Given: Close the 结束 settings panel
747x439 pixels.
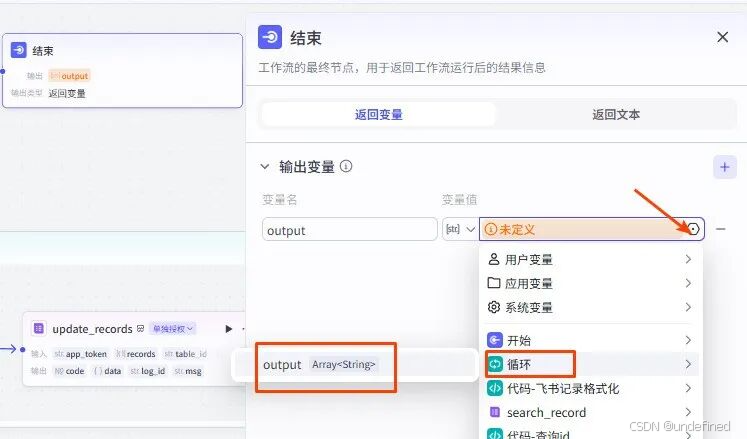Looking at the screenshot, I should point(722,37).
